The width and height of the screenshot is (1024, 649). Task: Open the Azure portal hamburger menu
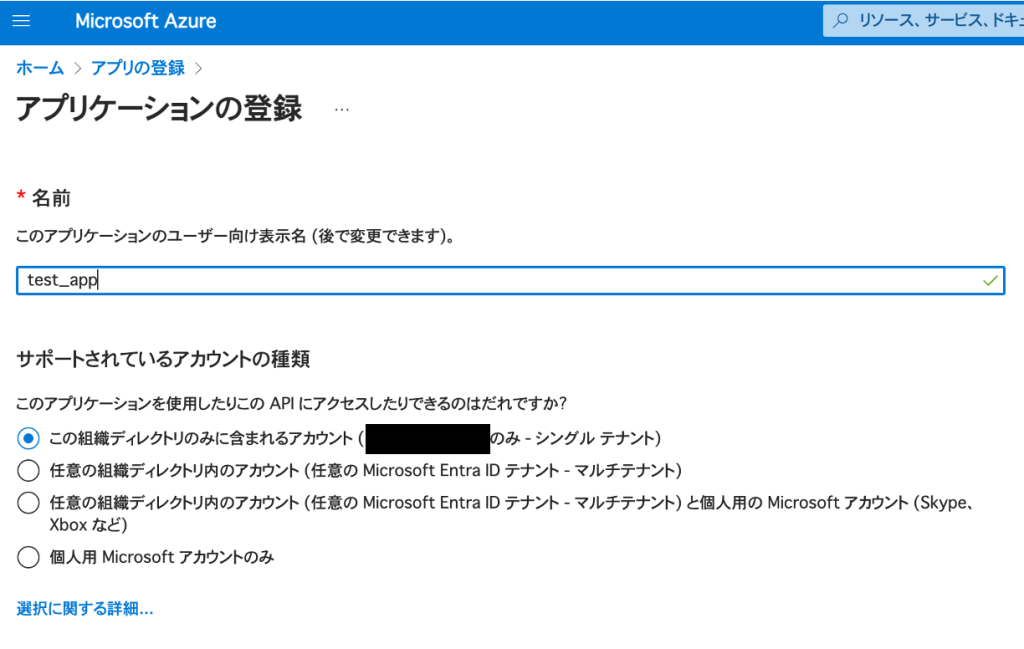pyautogui.click(x=21, y=21)
